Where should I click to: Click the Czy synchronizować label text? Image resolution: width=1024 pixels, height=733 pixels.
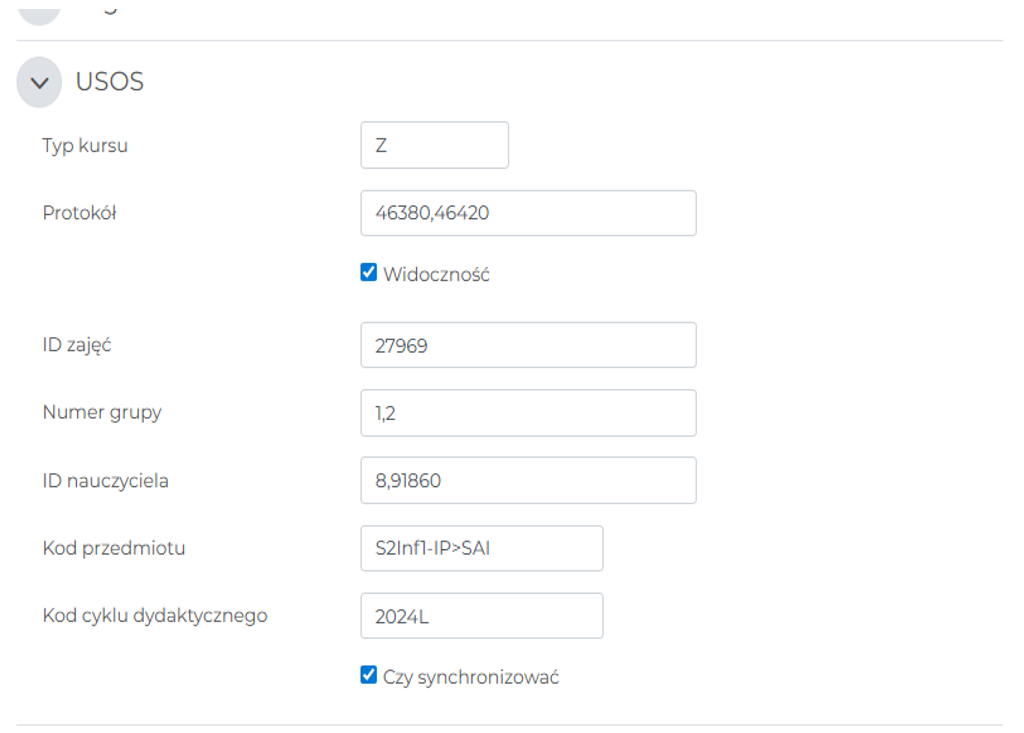pos(470,677)
